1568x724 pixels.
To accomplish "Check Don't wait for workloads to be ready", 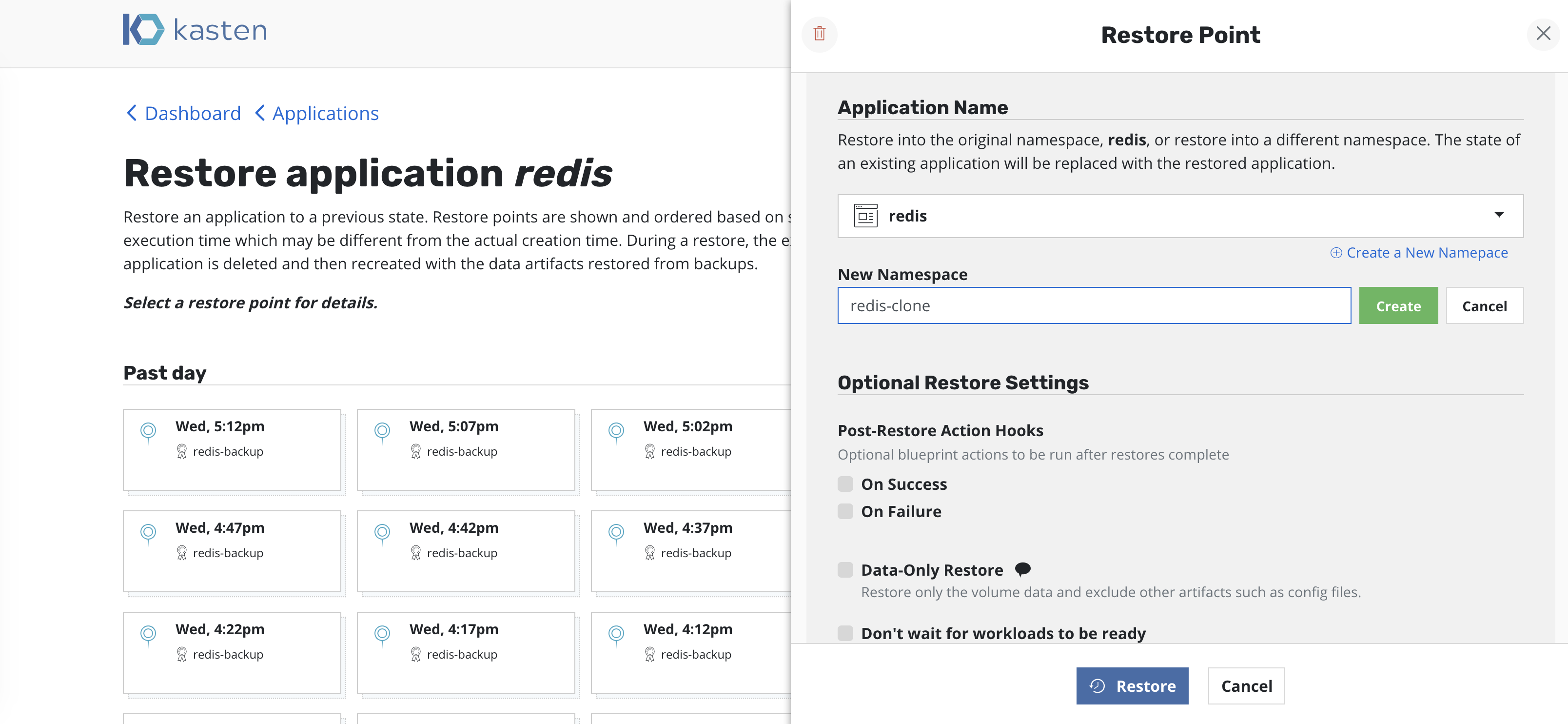I will [845, 633].
